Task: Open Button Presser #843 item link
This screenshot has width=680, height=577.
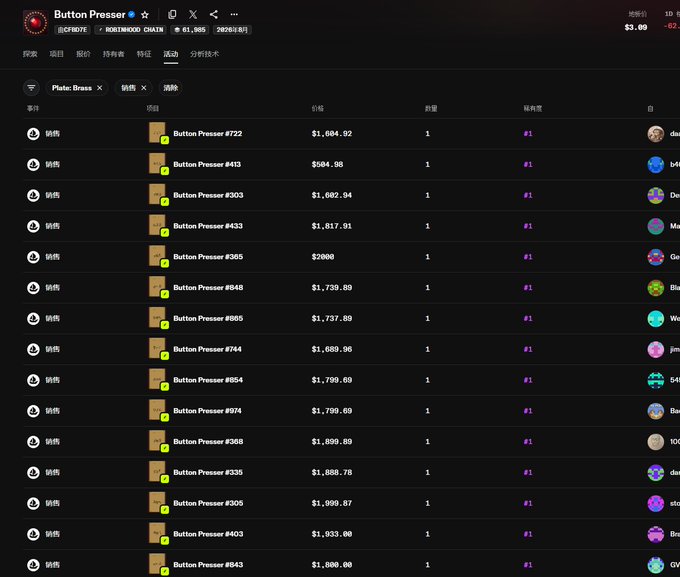Action: click(208, 565)
